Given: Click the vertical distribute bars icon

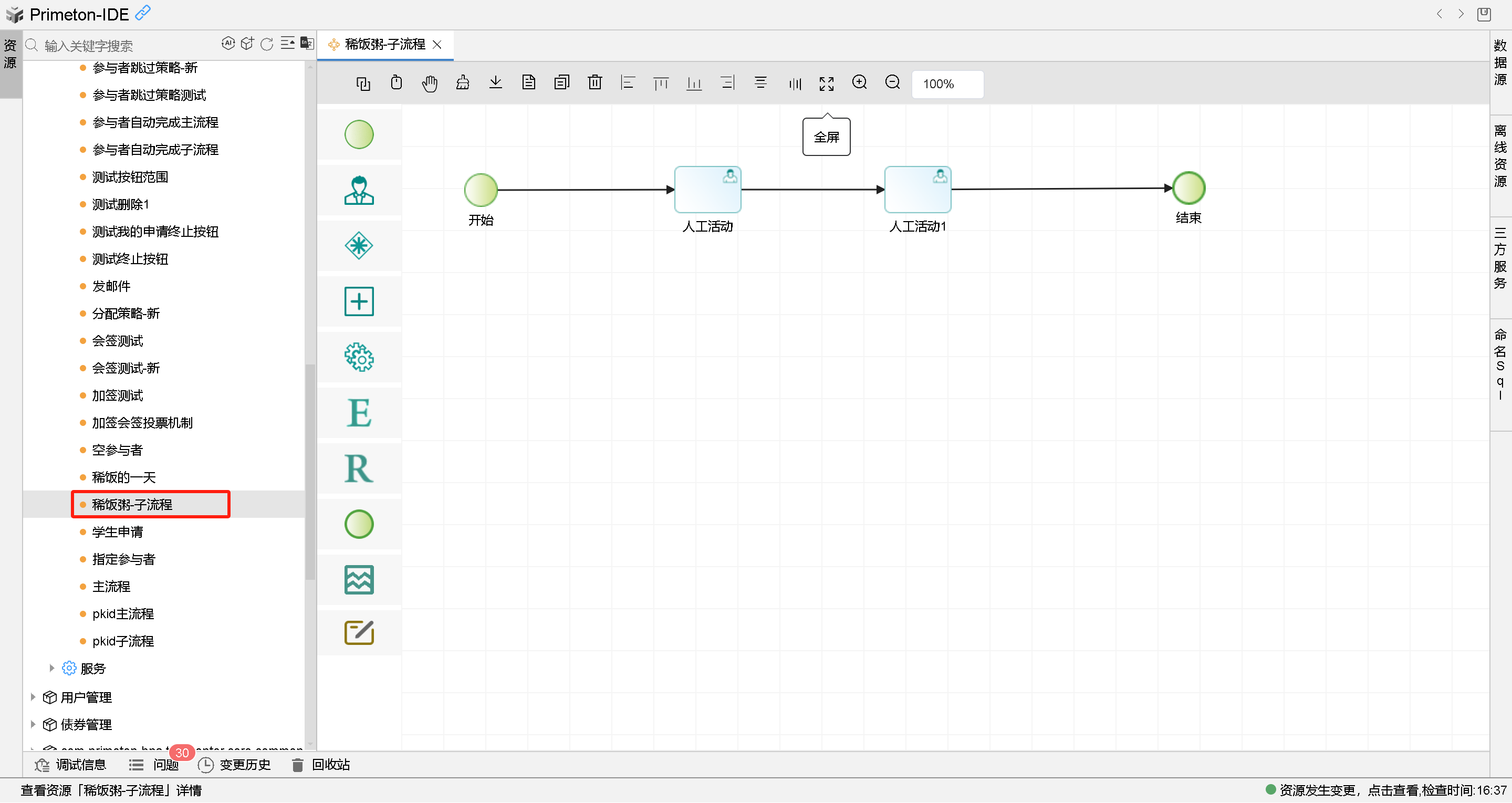Looking at the screenshot, I should pyautogui.click(x=795, y=84).
